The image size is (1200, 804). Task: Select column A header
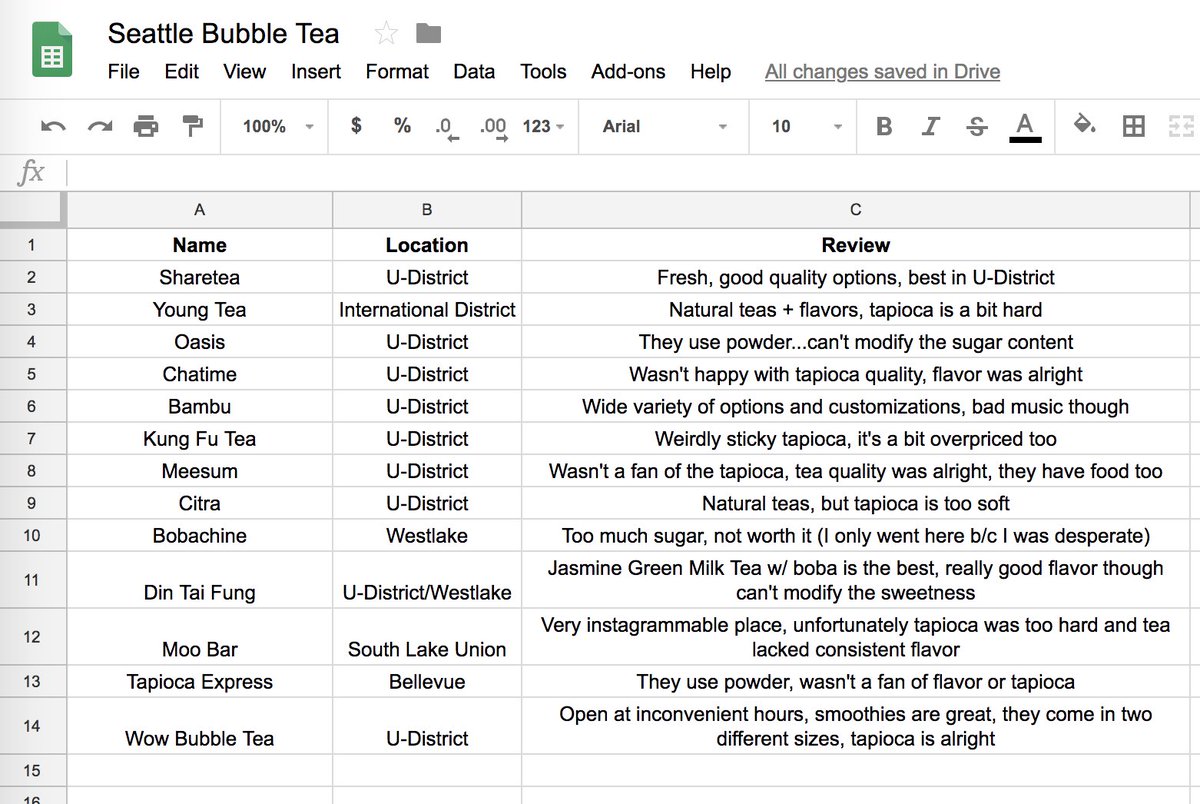click(200, 210)
